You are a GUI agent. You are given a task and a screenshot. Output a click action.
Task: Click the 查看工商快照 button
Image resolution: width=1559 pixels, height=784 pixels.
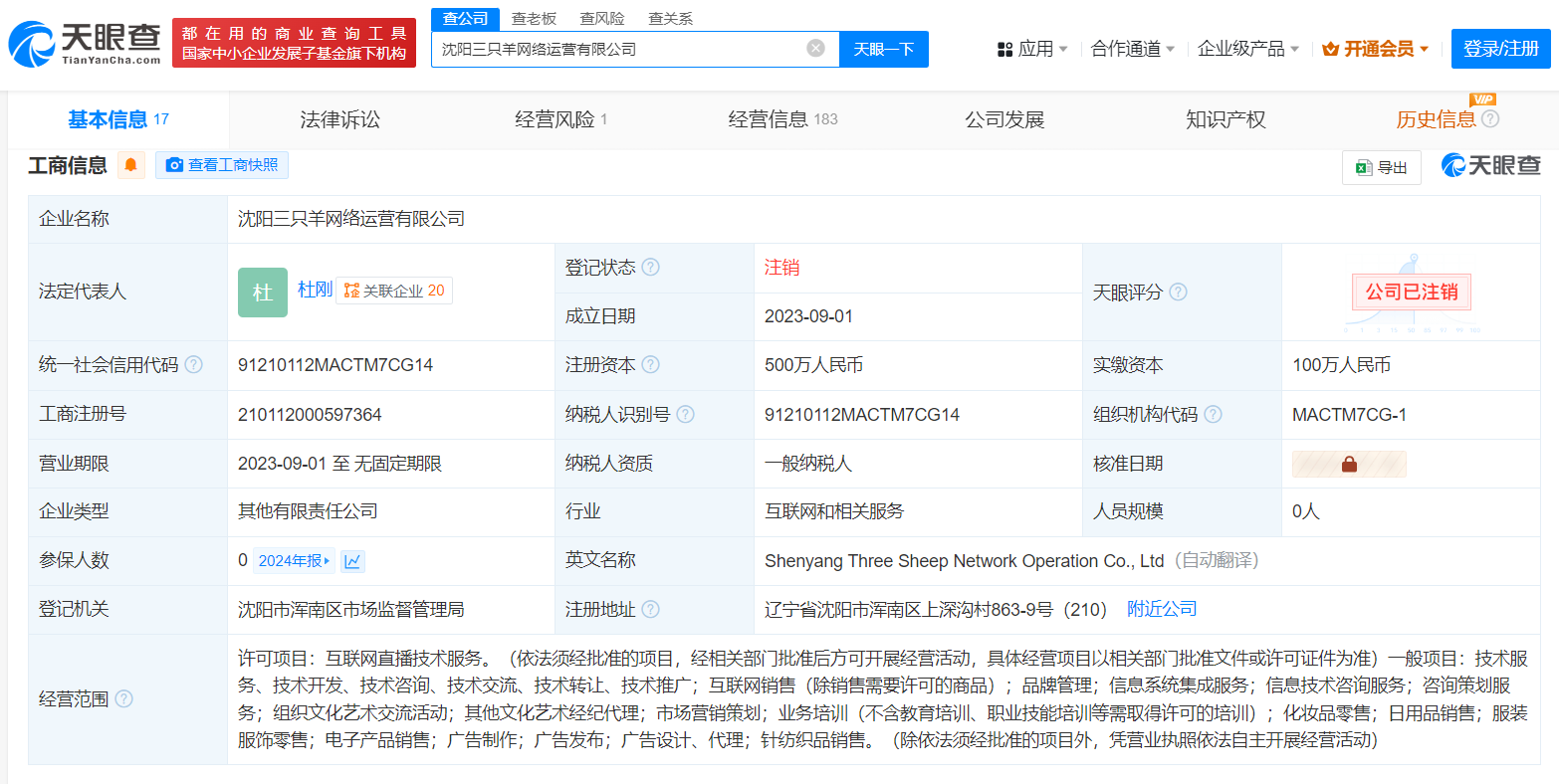point(222,165)
